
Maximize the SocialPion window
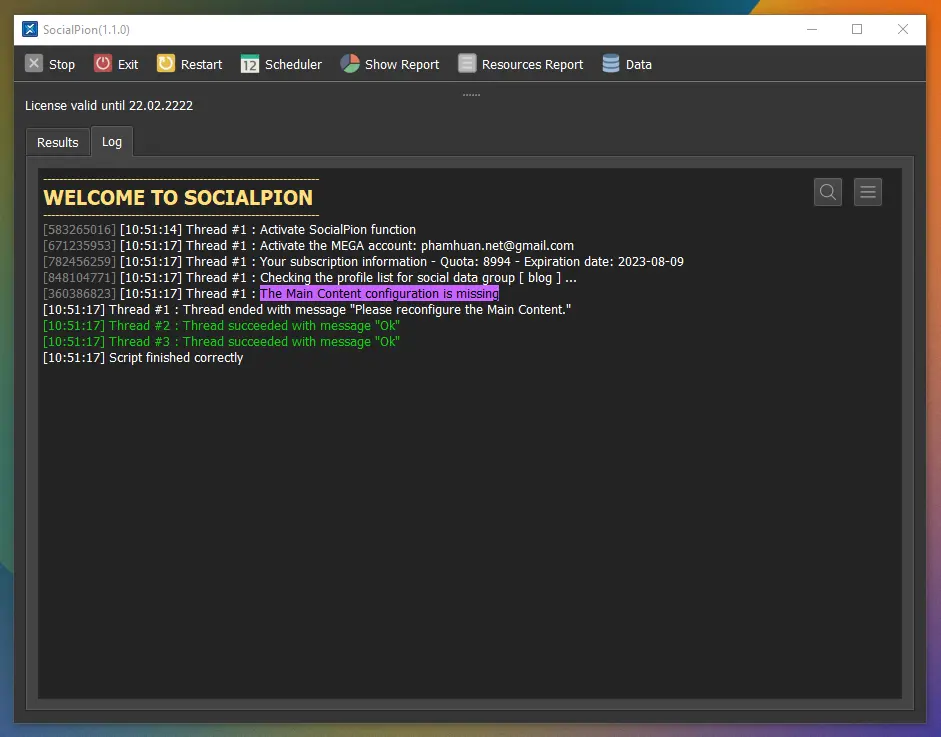[x=857, y=29]
